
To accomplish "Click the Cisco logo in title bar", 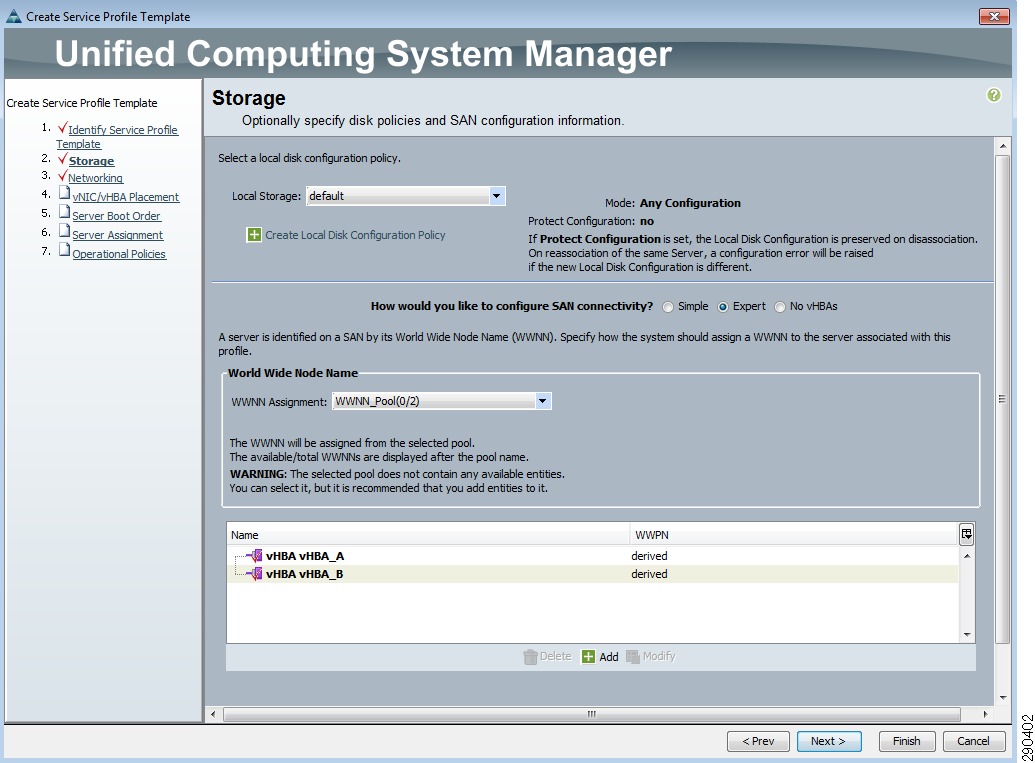I will coord(13,16).
